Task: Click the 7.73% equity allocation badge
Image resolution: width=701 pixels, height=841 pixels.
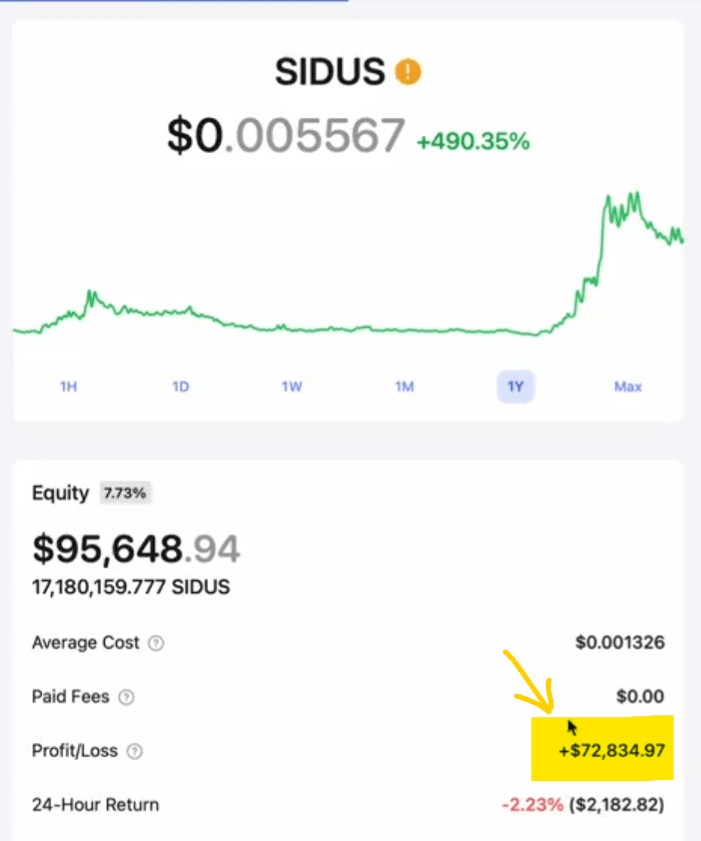Action: (x=126, y=493)
